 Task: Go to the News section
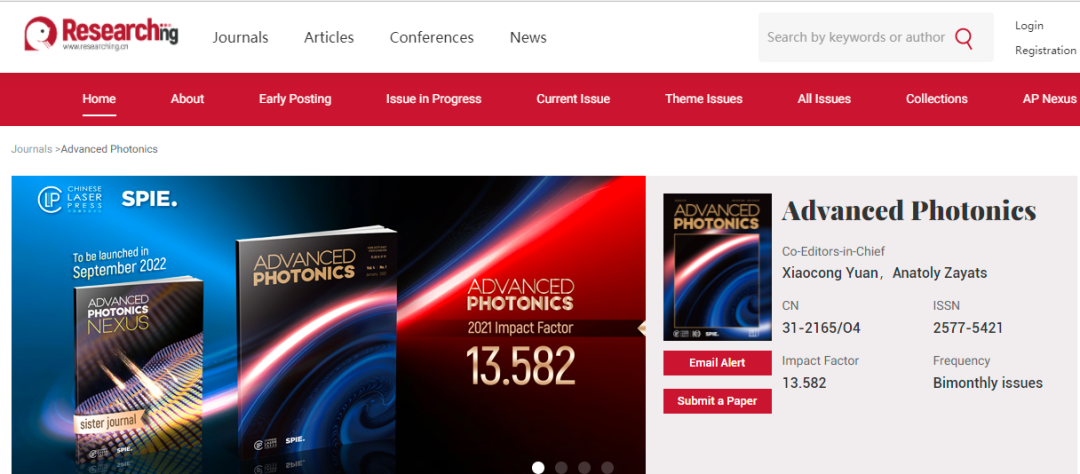528,38
